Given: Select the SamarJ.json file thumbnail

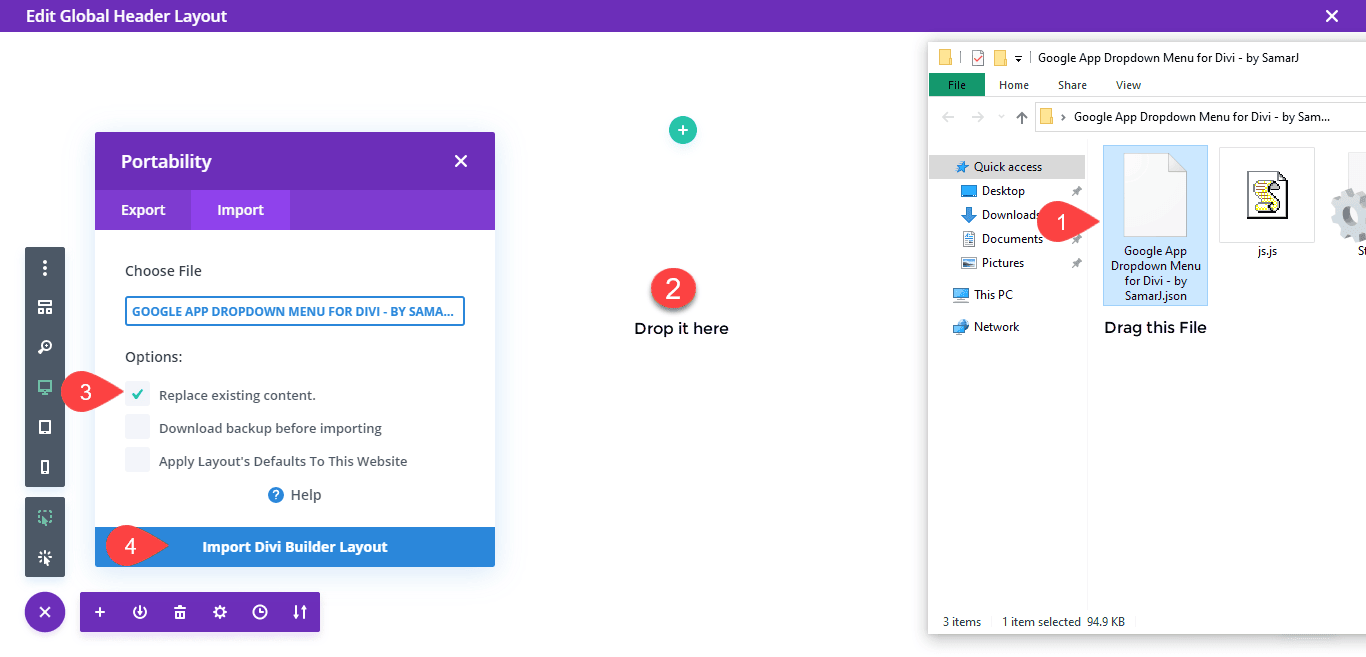Looking at the screenshot, I should (x=1155, y=225).
